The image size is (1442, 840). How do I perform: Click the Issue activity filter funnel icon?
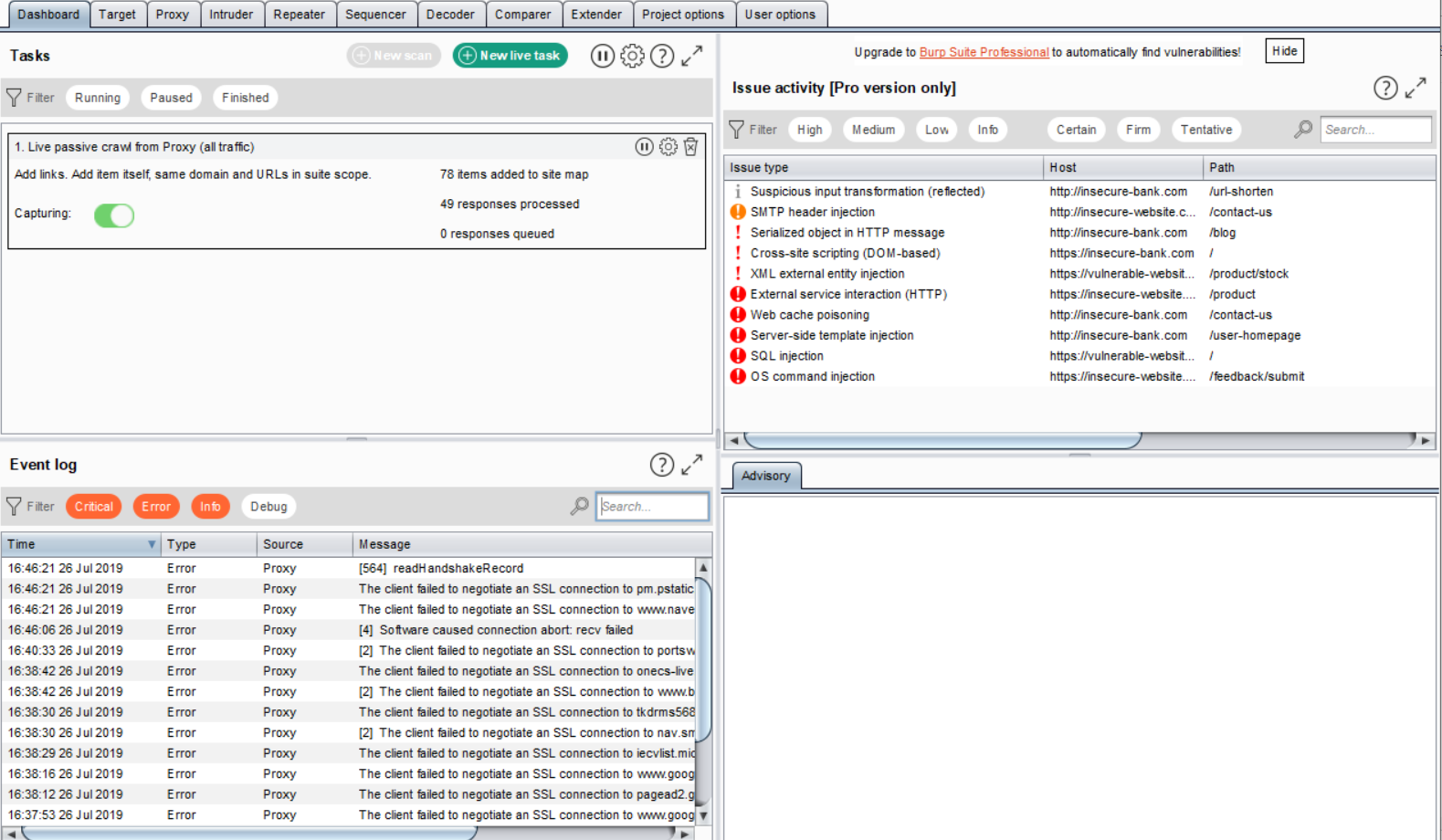[x=736, y=130]
